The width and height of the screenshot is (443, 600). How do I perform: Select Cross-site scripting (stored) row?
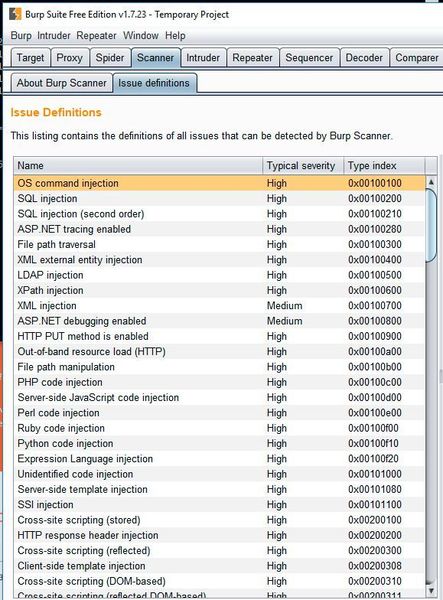point(219,520)
